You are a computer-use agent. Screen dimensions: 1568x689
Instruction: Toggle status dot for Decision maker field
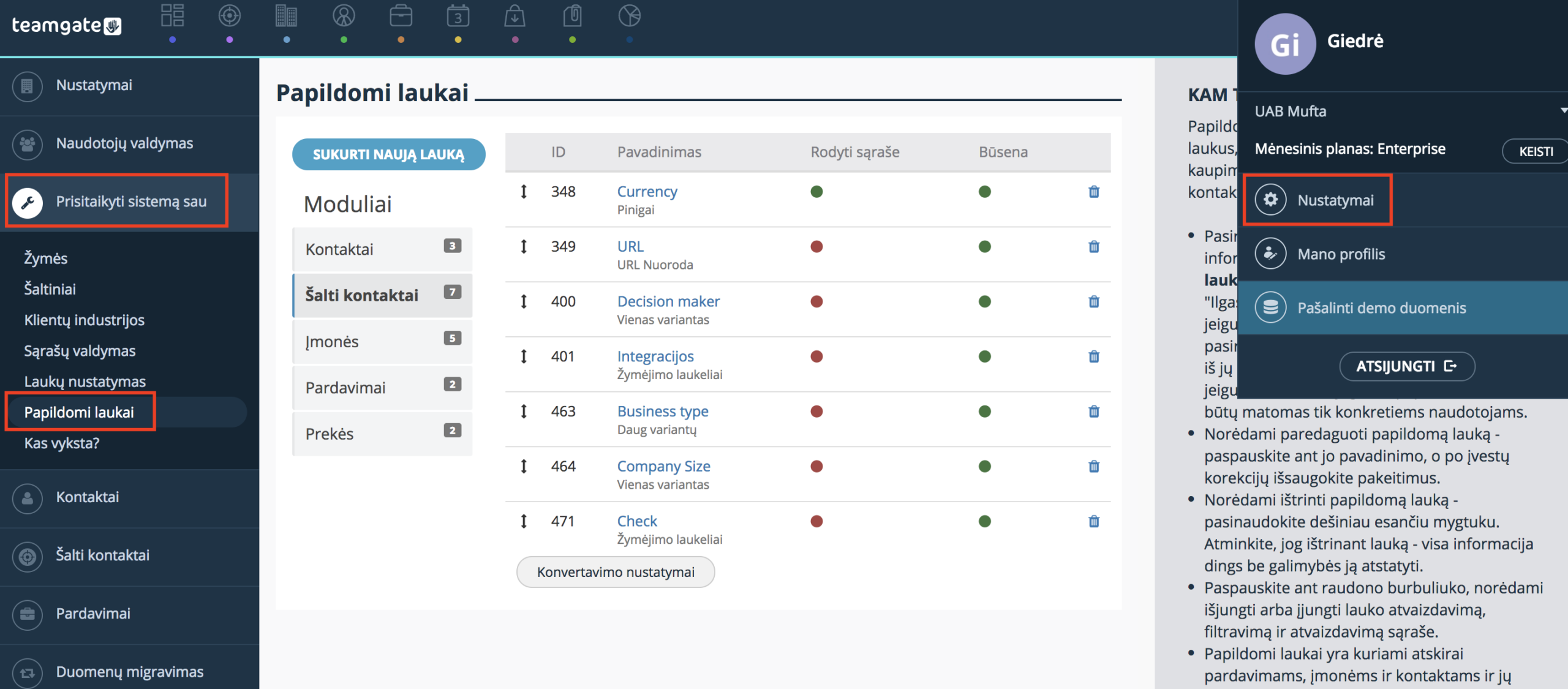click(985, 301)
